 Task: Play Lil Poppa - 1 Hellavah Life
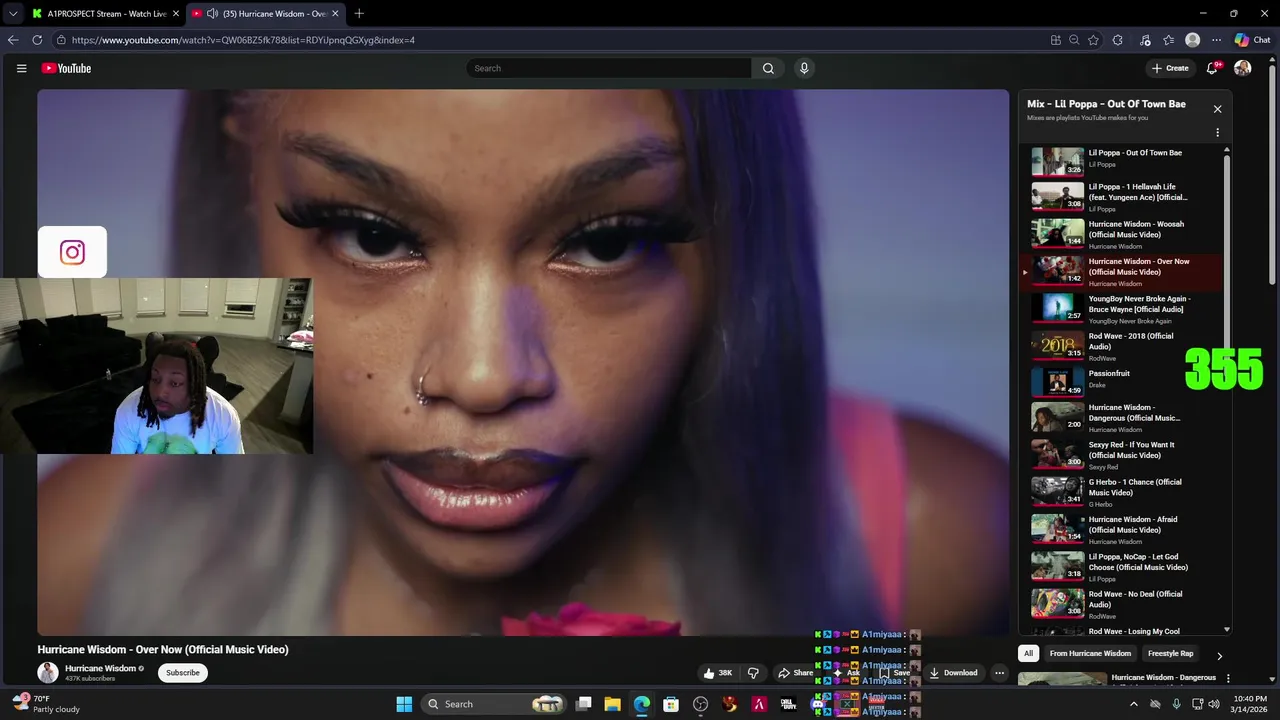coord(1124,197)
